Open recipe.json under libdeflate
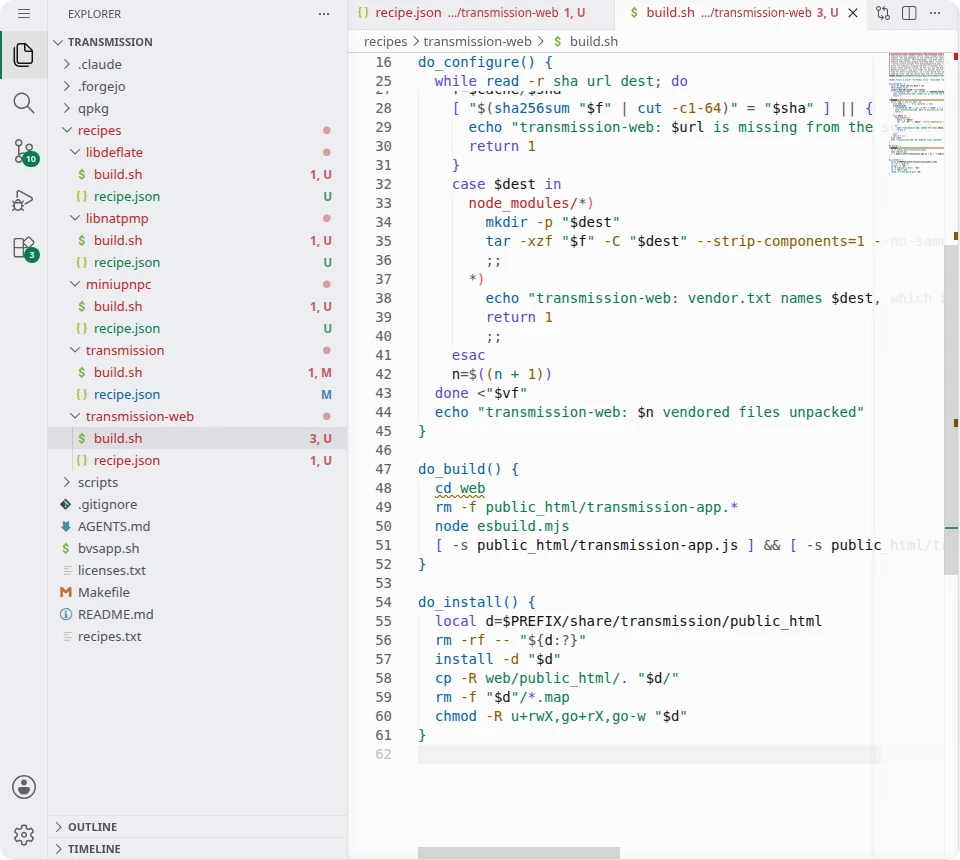 point(197,196)
